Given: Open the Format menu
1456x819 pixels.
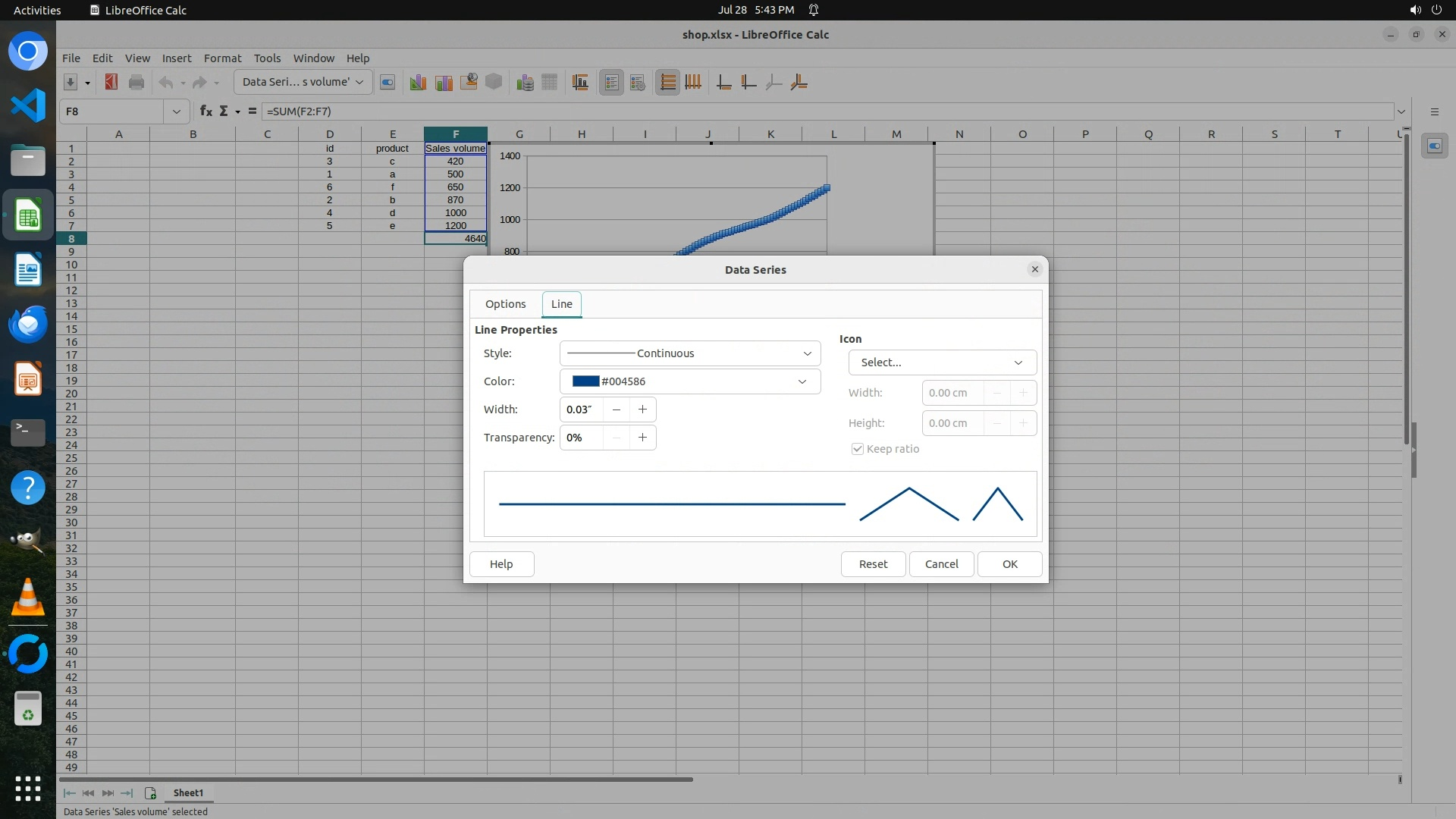Looking at the screenshot, I should click(x=222, y=58).
